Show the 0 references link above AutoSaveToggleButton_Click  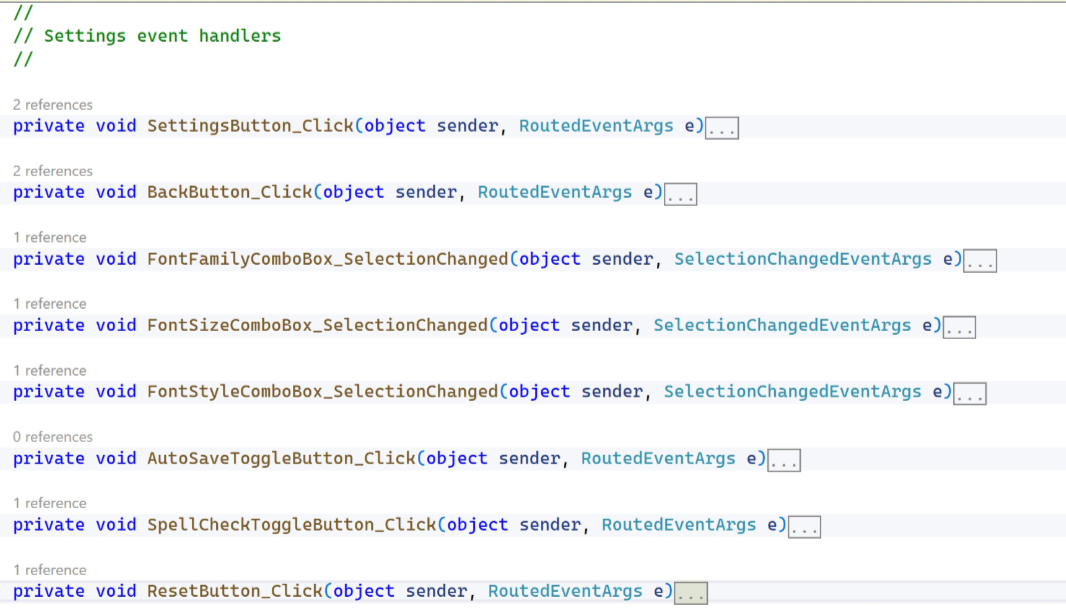point(52,437)
